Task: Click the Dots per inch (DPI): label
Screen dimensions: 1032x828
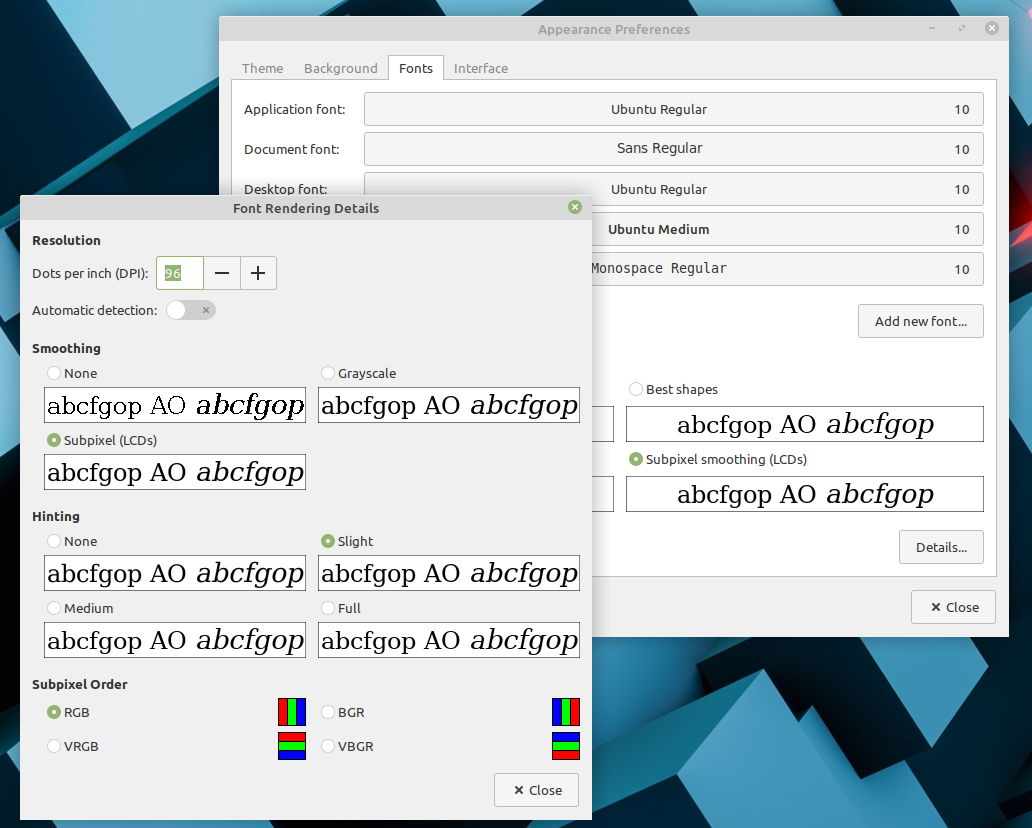Action: (x=90, y=273)
